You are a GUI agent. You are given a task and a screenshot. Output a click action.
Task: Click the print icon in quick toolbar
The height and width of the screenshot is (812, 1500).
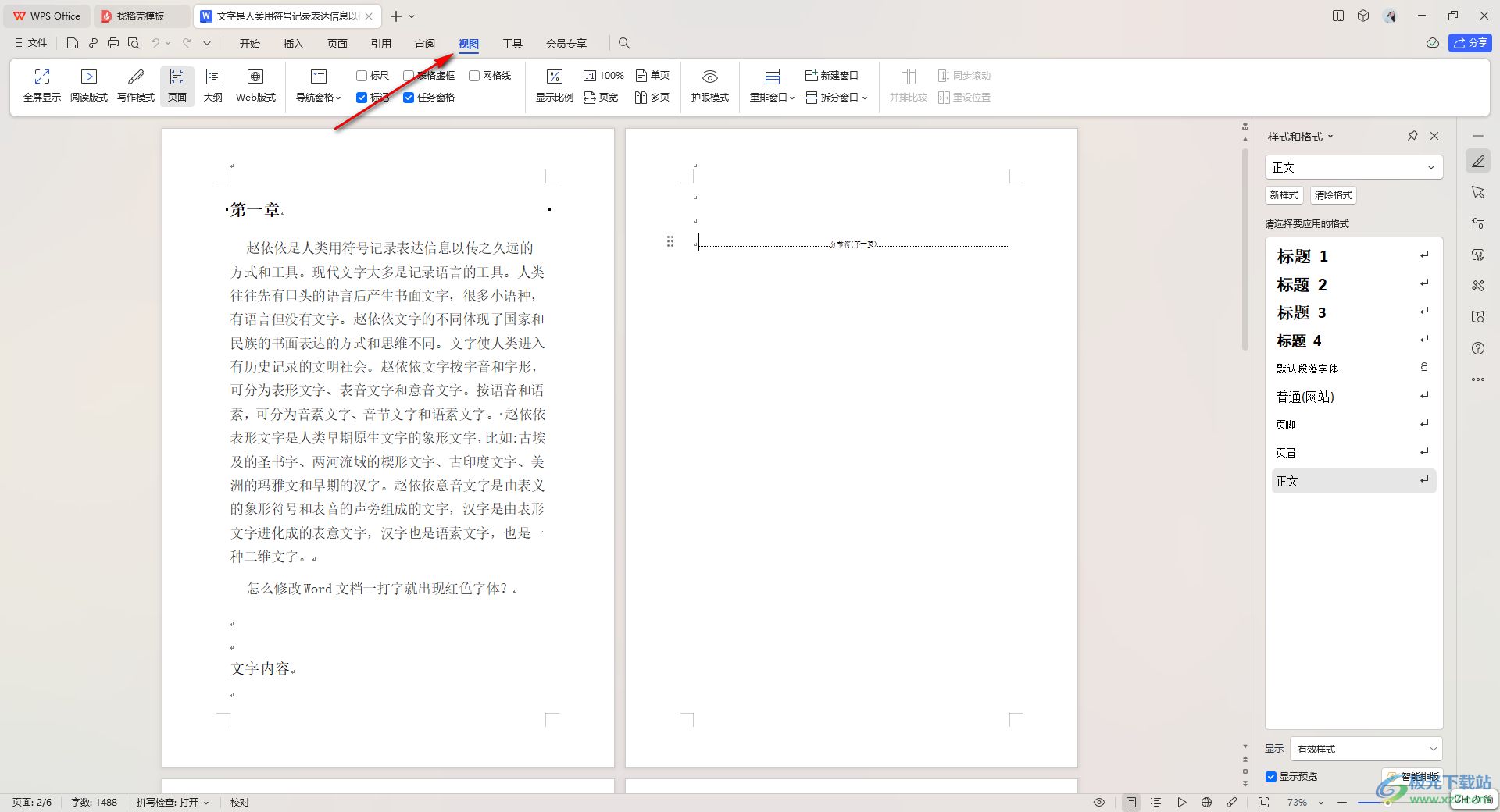[x=113, y=43]
